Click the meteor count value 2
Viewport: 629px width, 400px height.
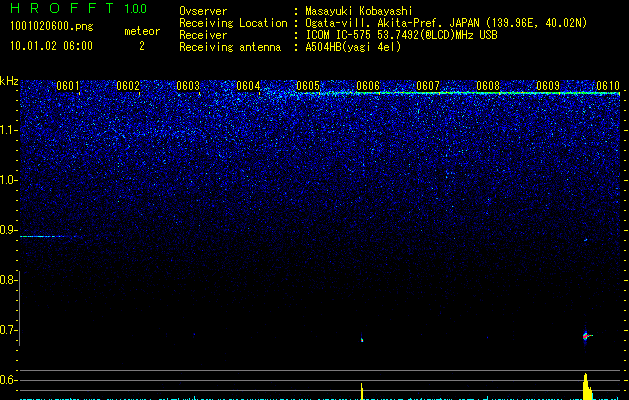pyautogui.click(x=142, y=46)
